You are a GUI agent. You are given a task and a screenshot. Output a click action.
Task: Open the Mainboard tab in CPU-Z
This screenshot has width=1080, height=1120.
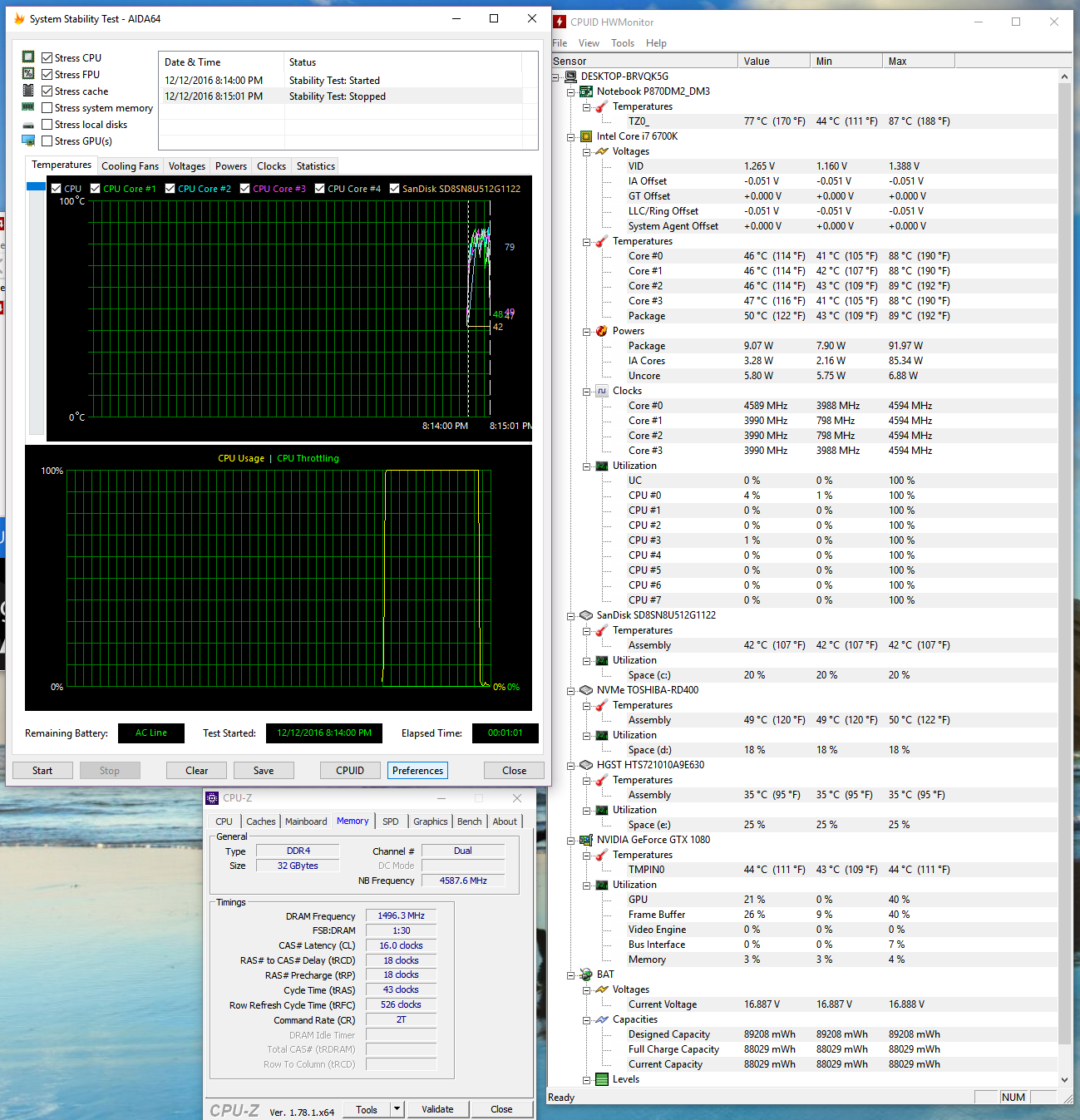(x=306, y=821)
